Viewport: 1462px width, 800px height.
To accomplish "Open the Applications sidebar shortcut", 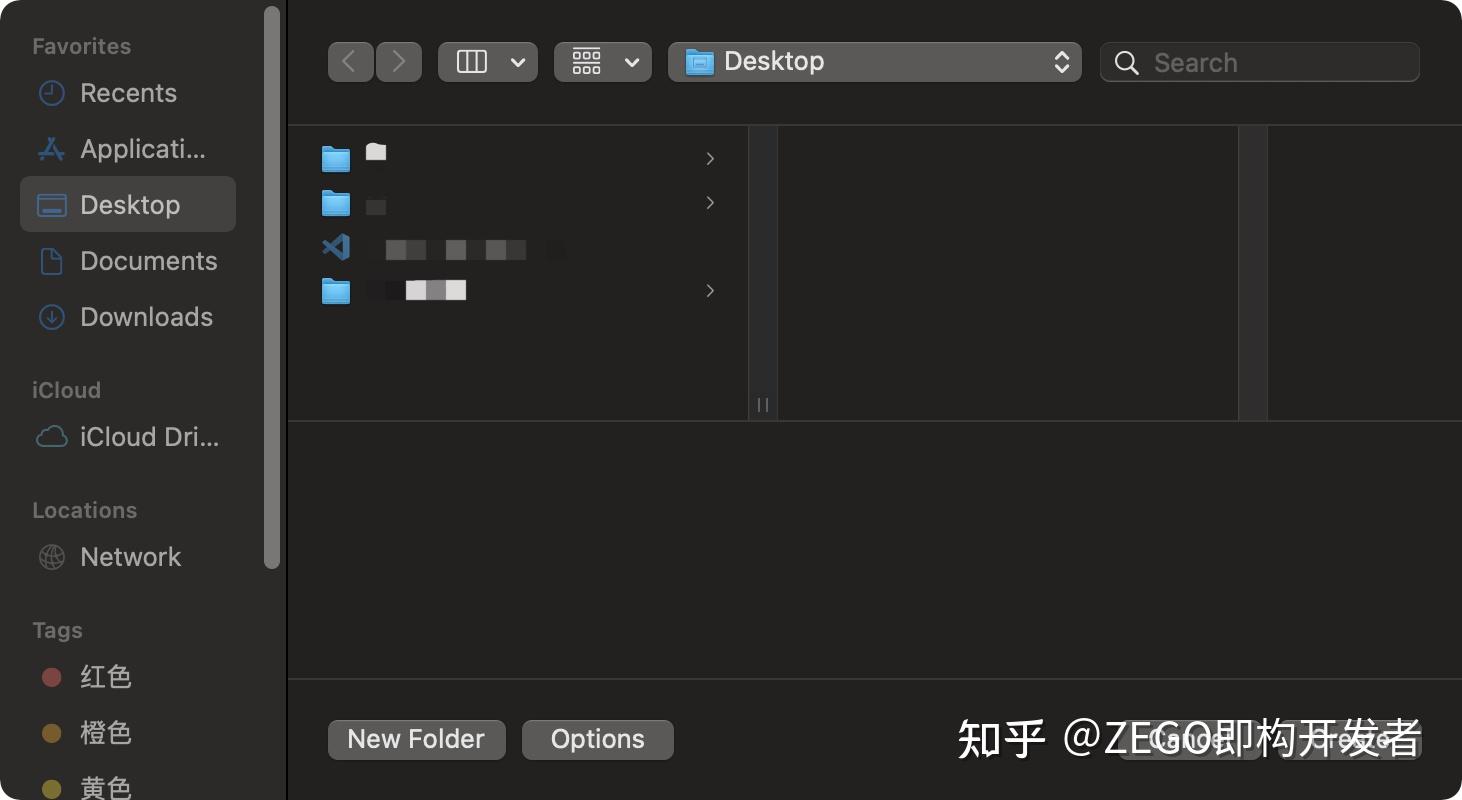I will pyautogui.click(x=130, y=149).
